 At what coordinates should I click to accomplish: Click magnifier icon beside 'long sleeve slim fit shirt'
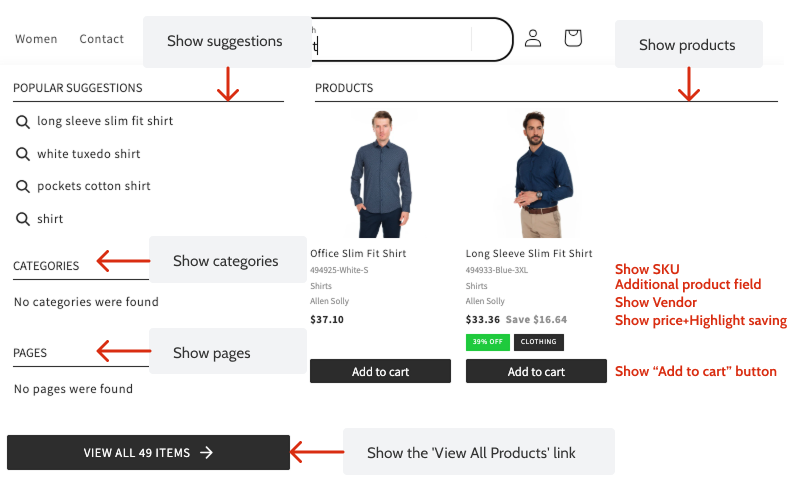(x=22, y=121)
